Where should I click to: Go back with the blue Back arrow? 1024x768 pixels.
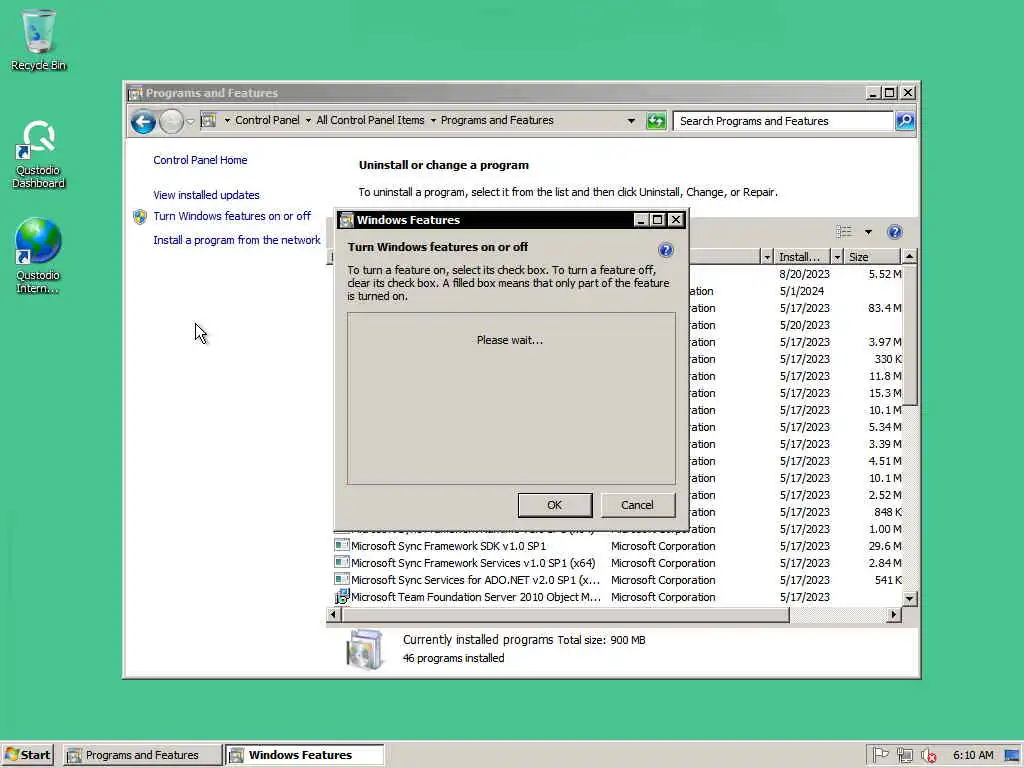[x=143, y=121]
